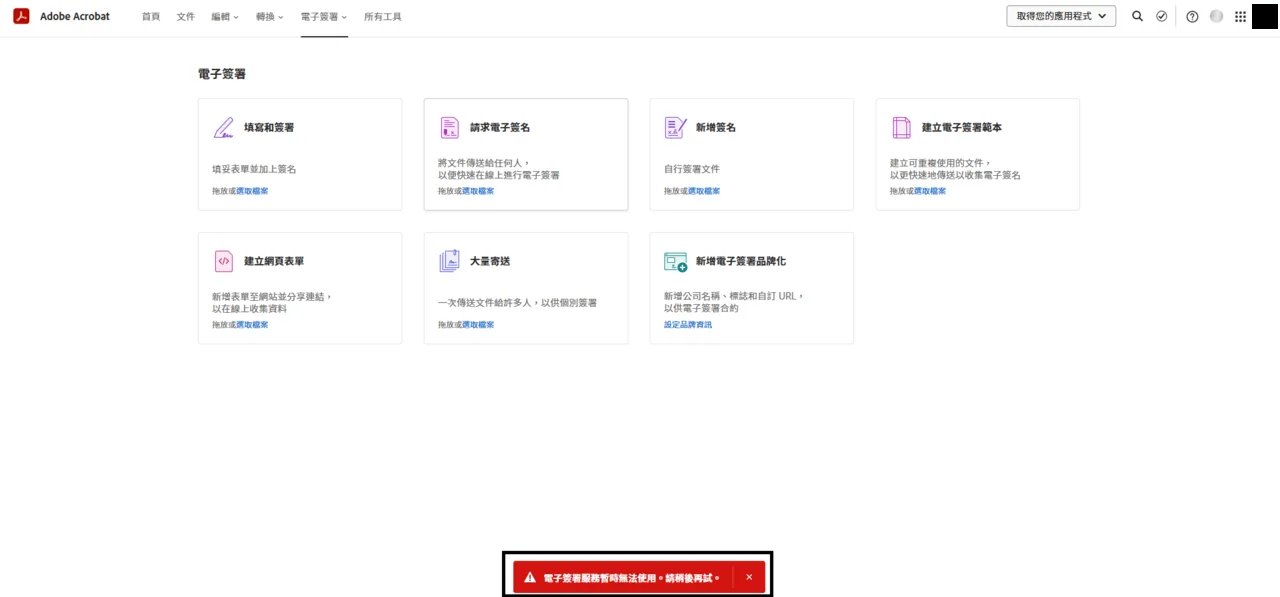Click the 建立網頁表單 code icon
The image size is (1280, 597).
[224, 261]
